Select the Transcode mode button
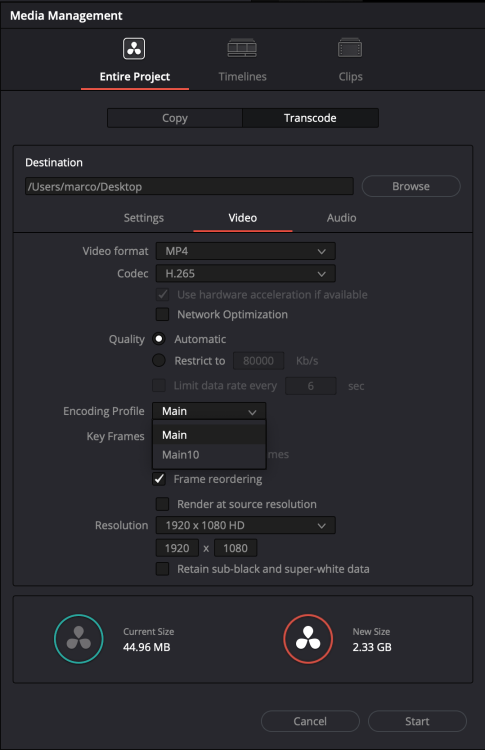This screenshot has width=485, height=750. [x=310, y=118]
